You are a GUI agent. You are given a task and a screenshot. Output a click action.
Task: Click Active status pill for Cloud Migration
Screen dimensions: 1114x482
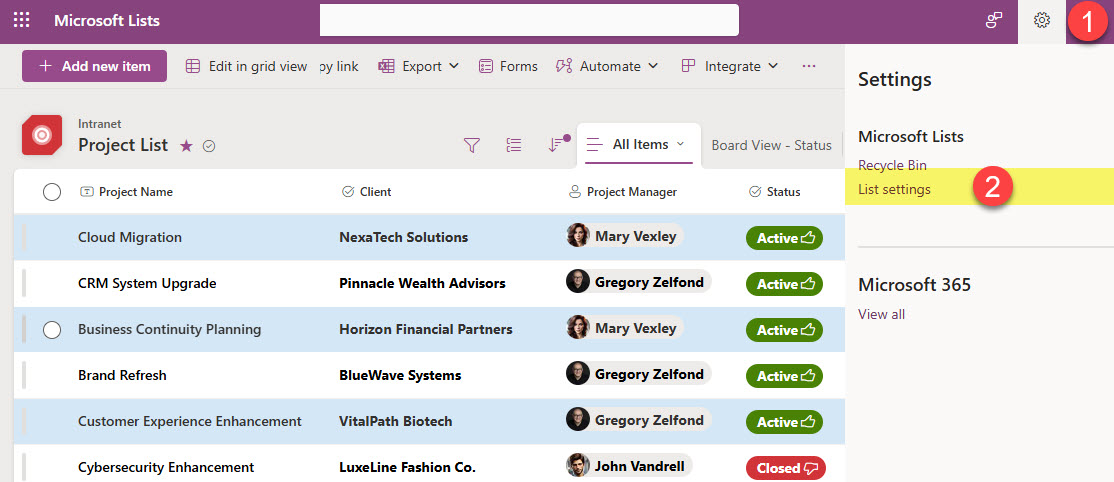point(784,238)
